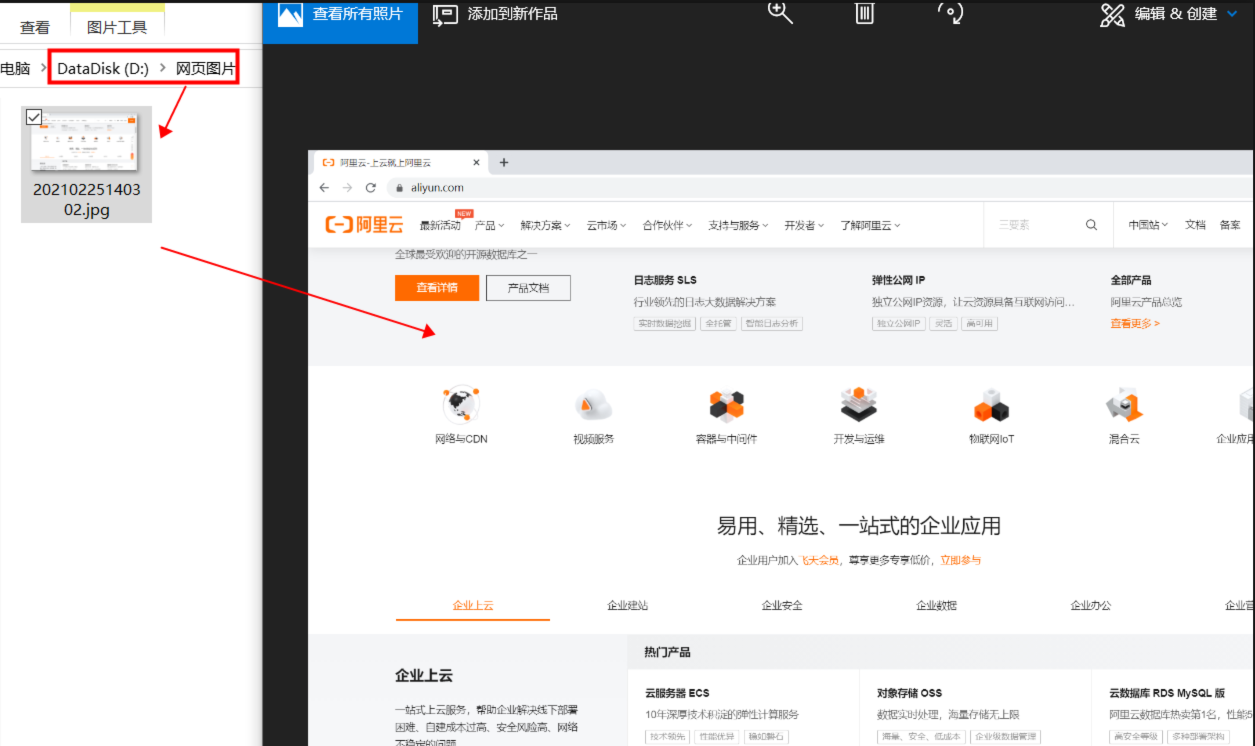
Task: Expand the chevron after DataDisk (D:) breadcrumb
Action: coord(163,69)
